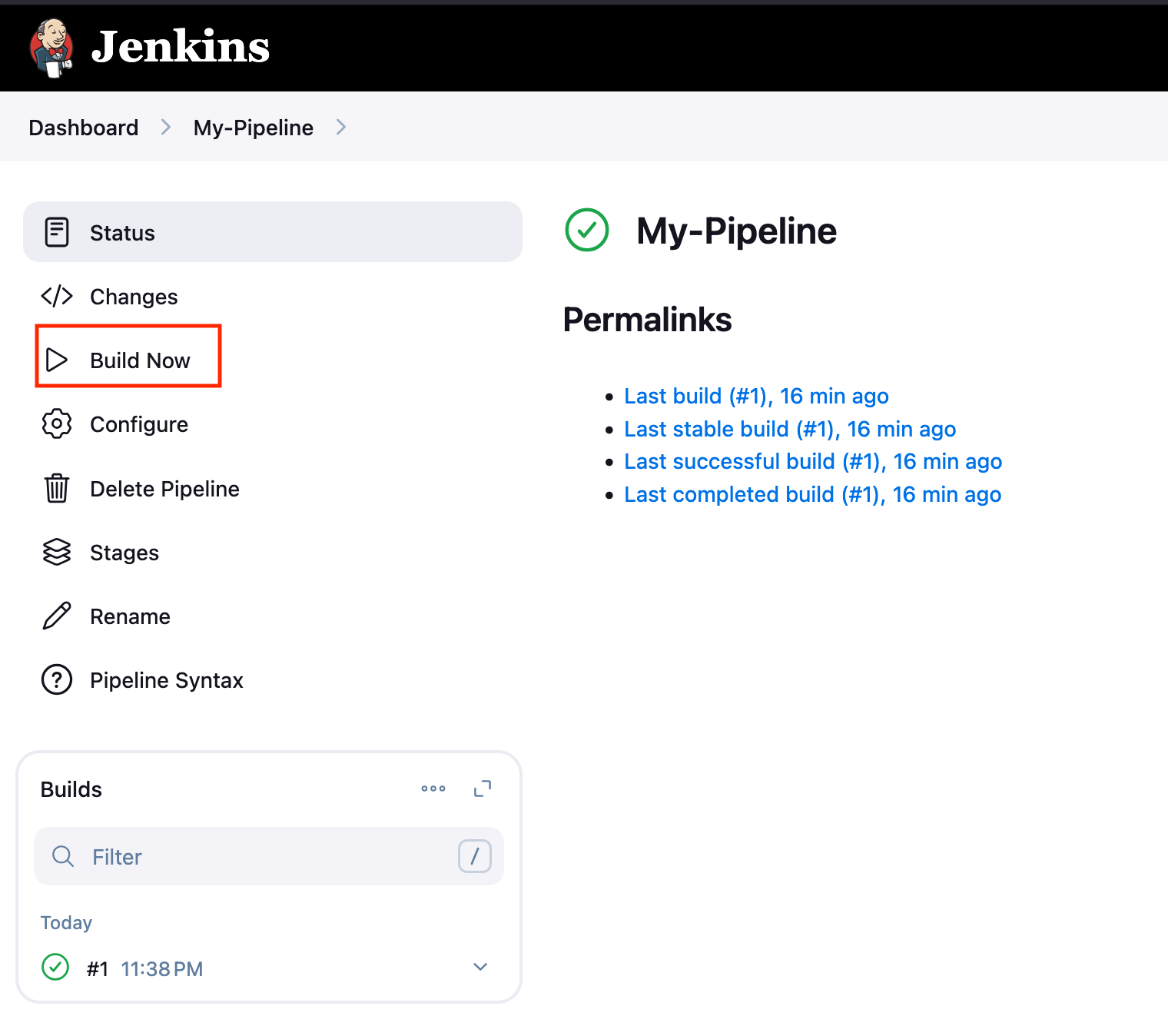Click green success icon beside My-Pipeline title
Screen dimensions: 1168x1036
[587, 230]
